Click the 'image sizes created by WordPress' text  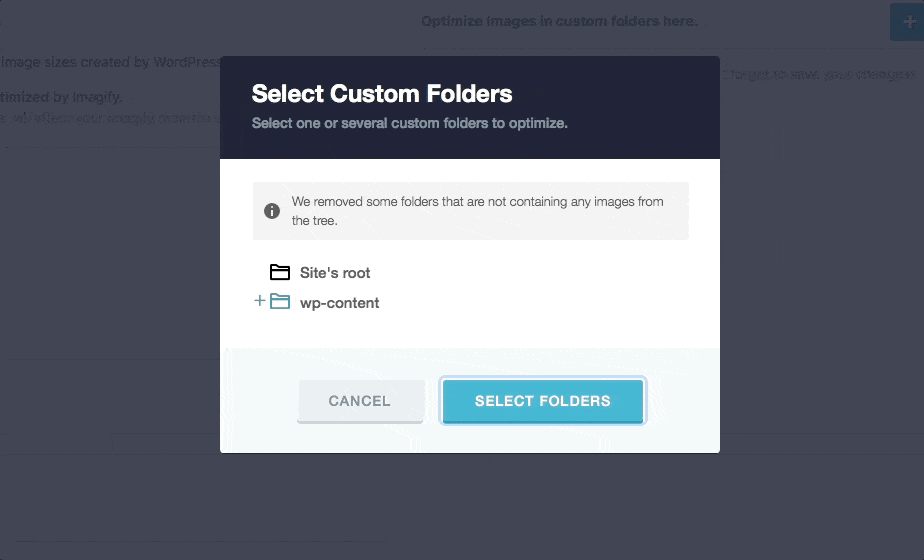[x=110, y=63]
